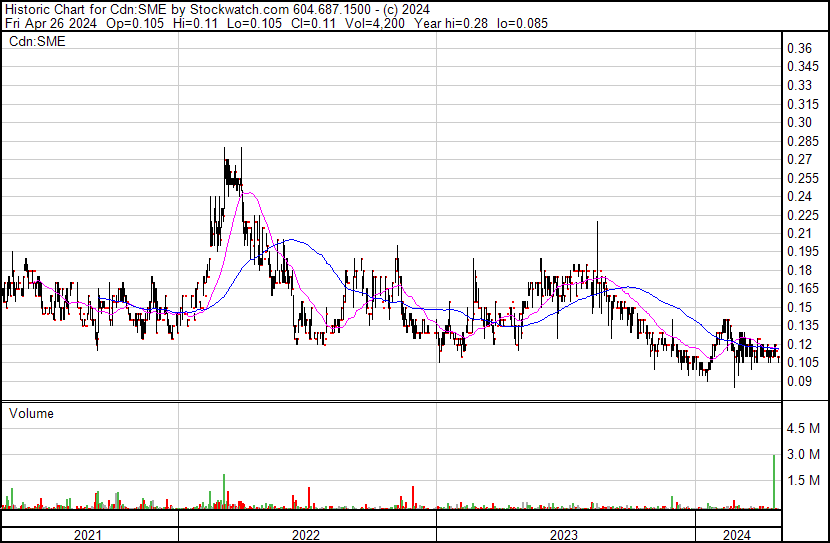Click the 0.12 price axis label
The height and width of the screenshot is (543, 830).
point(799,344)
